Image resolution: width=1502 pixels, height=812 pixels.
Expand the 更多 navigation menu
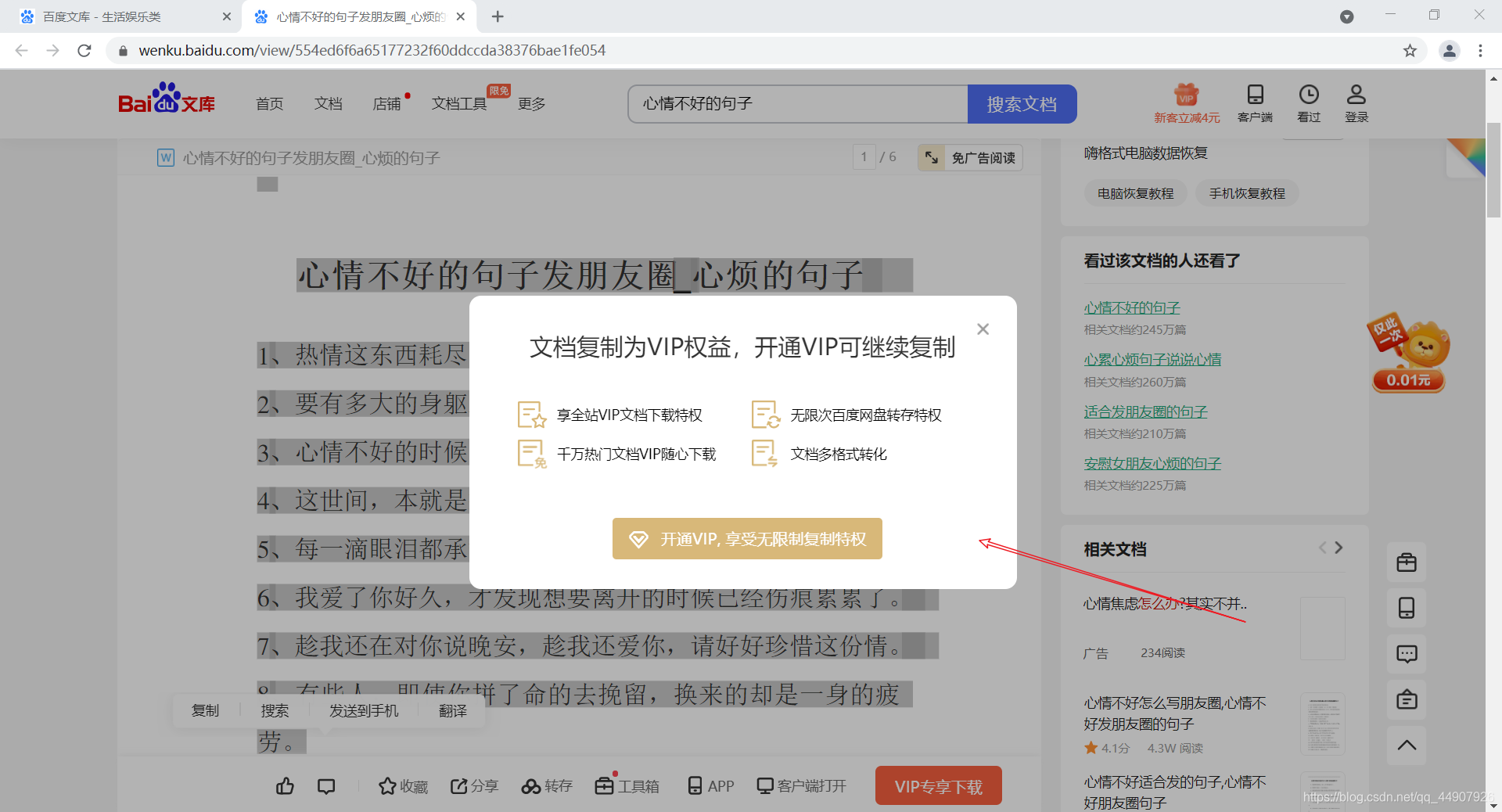(531, 102)
